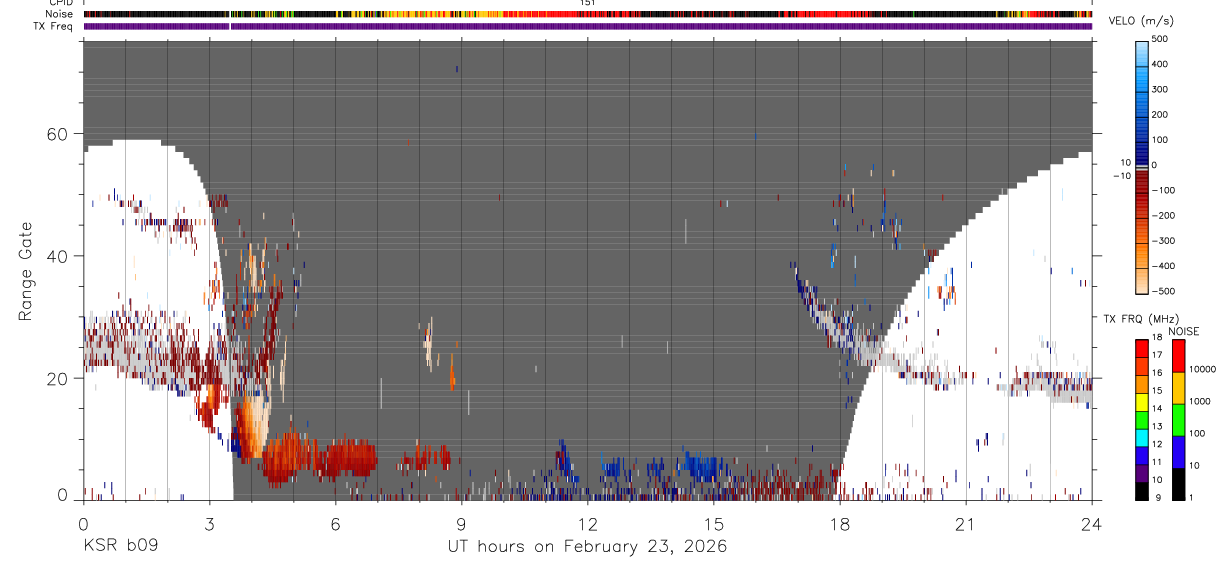Click the 'Noise' row label at top left
The width and height of the screenshot is (1228, 567).
(61, 14)
